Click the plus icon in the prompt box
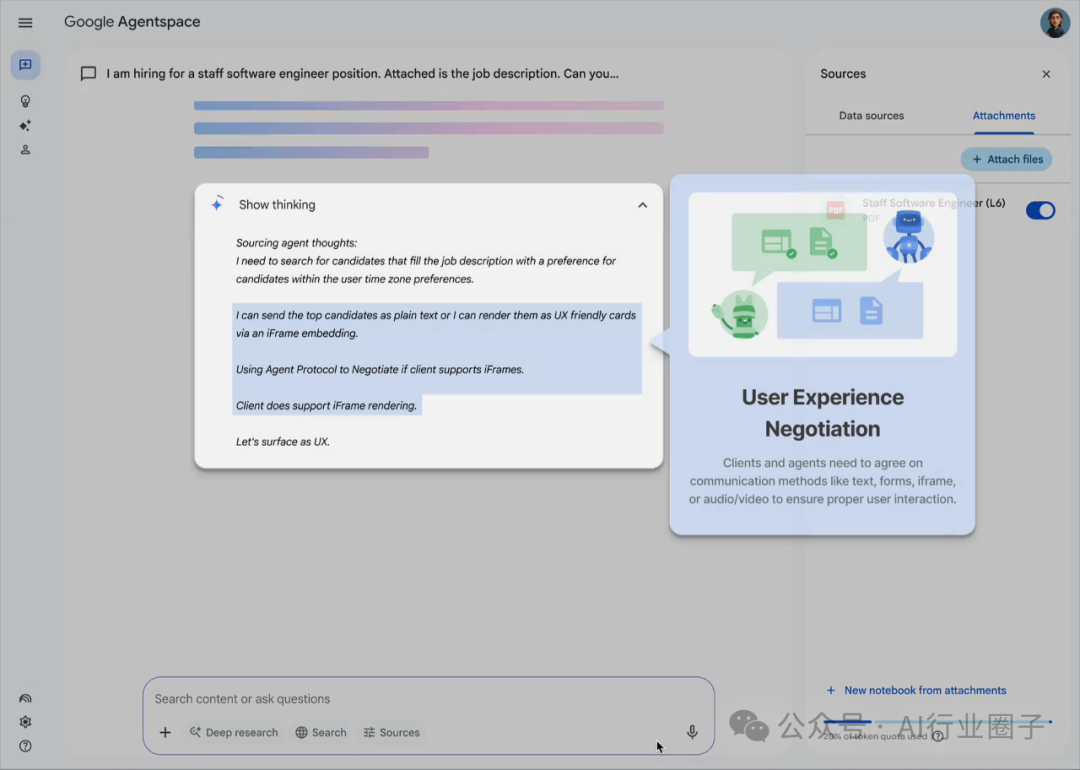The width and height of the screenshot is (1080, 770). pyautogui.click(x=165, y=732)
